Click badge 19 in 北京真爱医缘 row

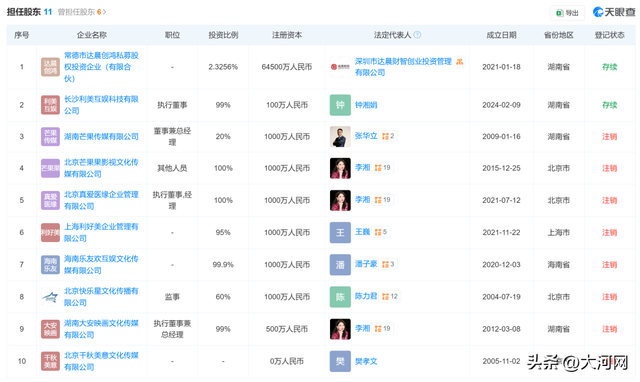tap(383, 200)
